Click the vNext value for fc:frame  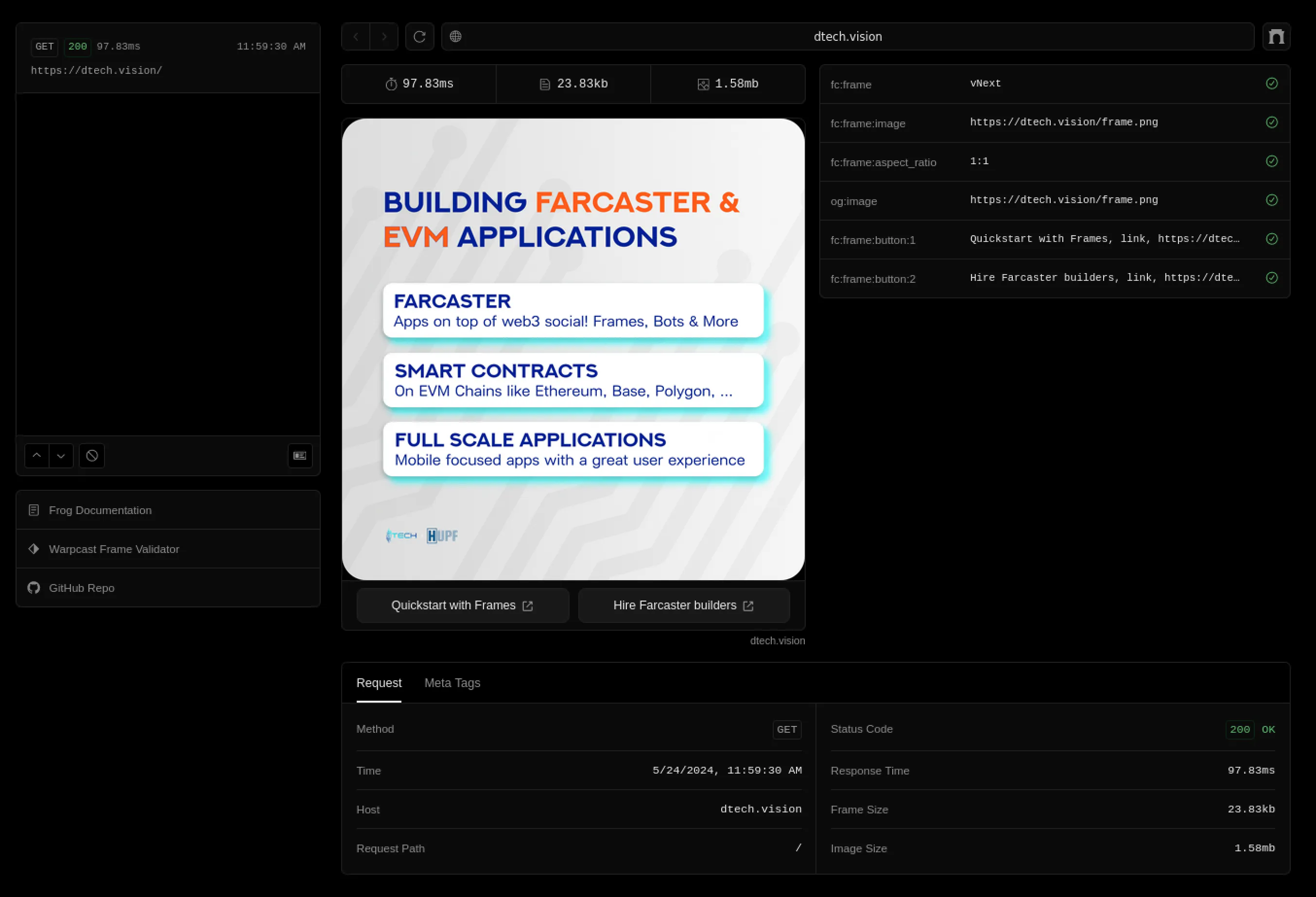tap(986, 83)
